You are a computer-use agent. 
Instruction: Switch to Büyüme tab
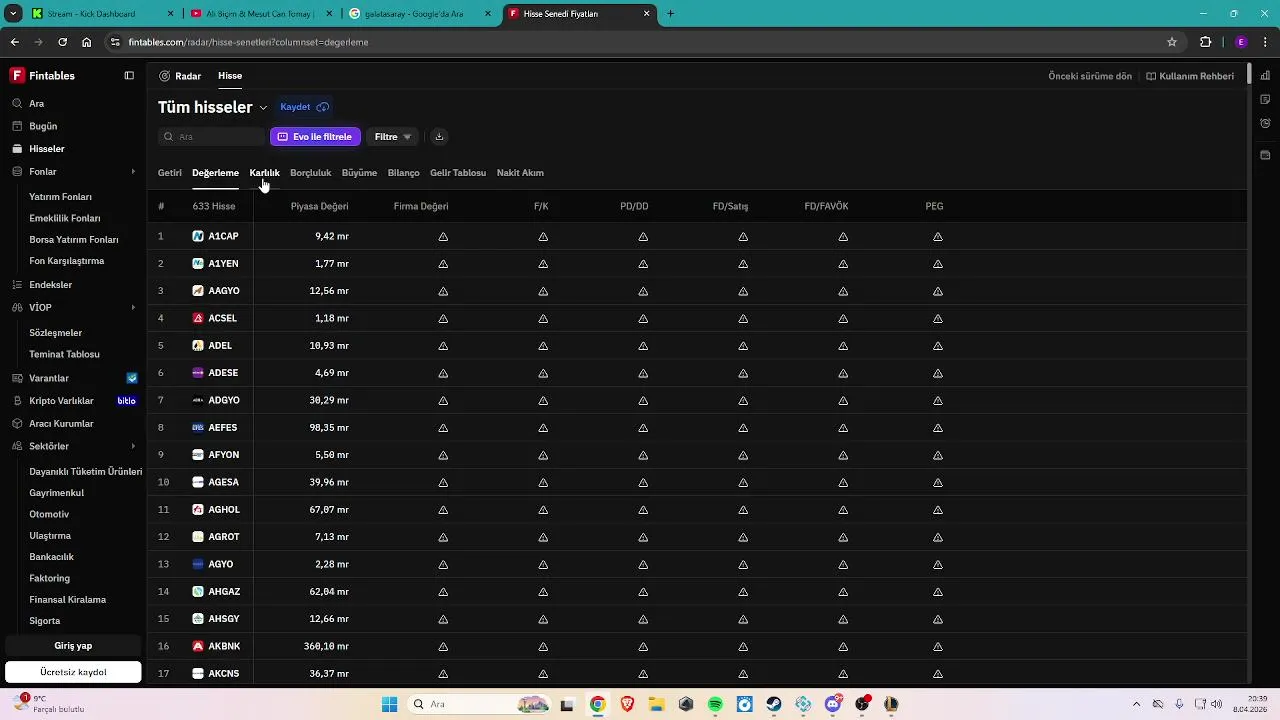click(x=359, y=173)
